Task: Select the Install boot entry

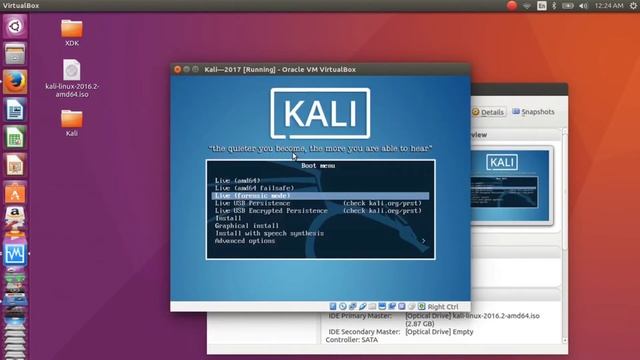Action: pyautogui.click(x=228, y=218)
